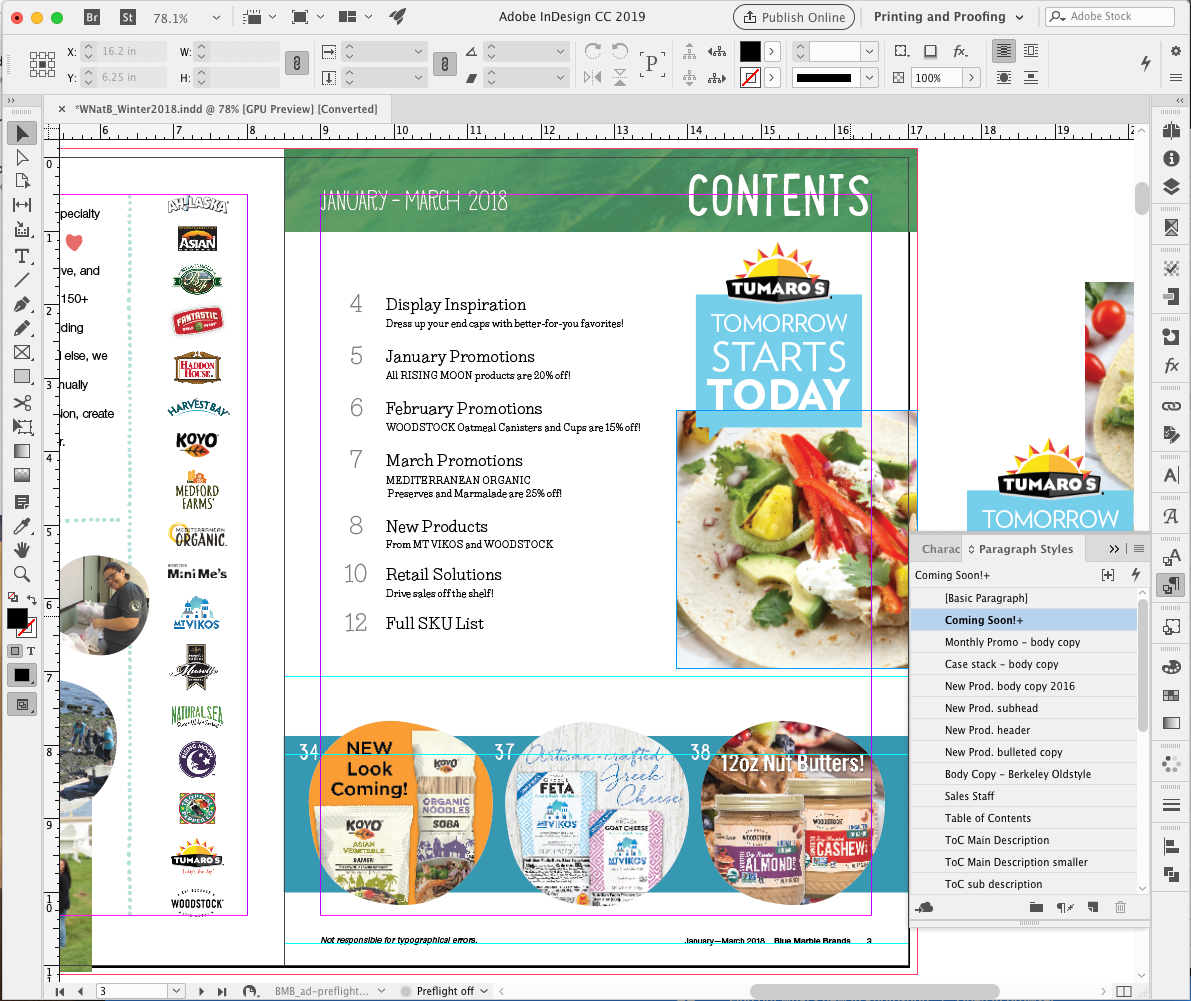Select the Pencil tool

click(22, 328)
